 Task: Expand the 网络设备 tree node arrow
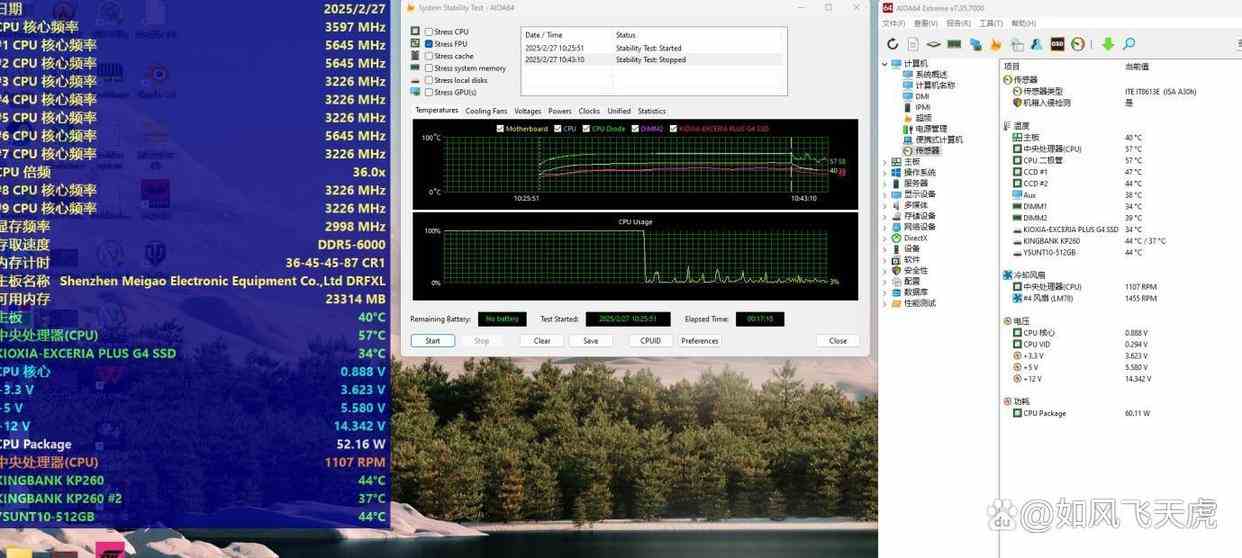(x=886, y=227)
